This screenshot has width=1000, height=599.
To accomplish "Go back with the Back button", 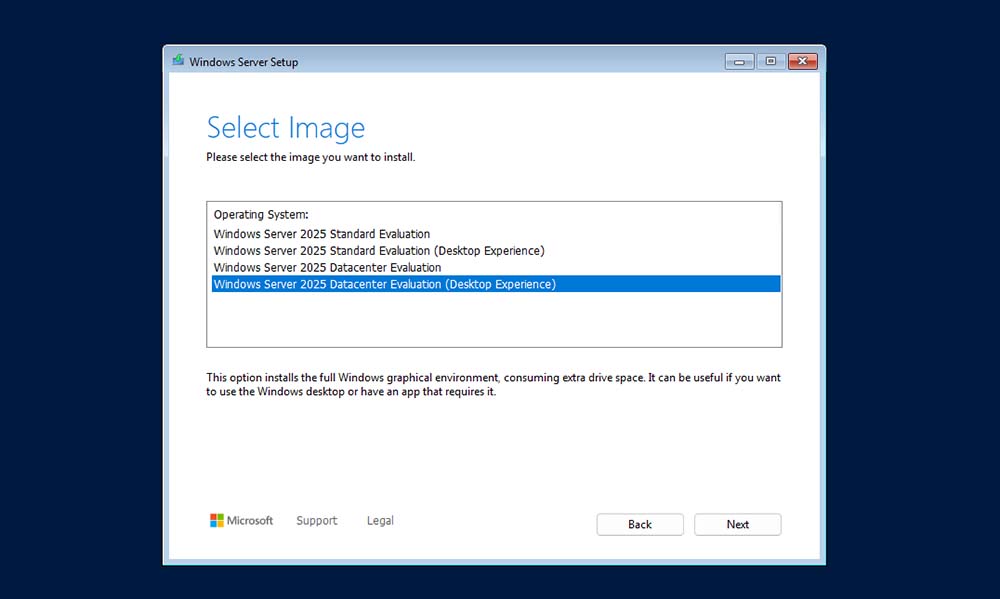I will pos(640,525).
